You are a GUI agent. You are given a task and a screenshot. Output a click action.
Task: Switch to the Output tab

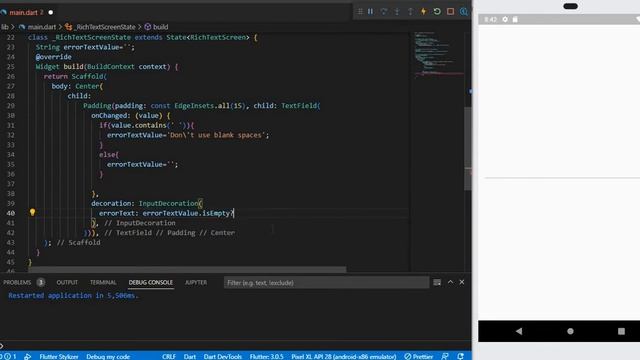click(x=67, y=282)
